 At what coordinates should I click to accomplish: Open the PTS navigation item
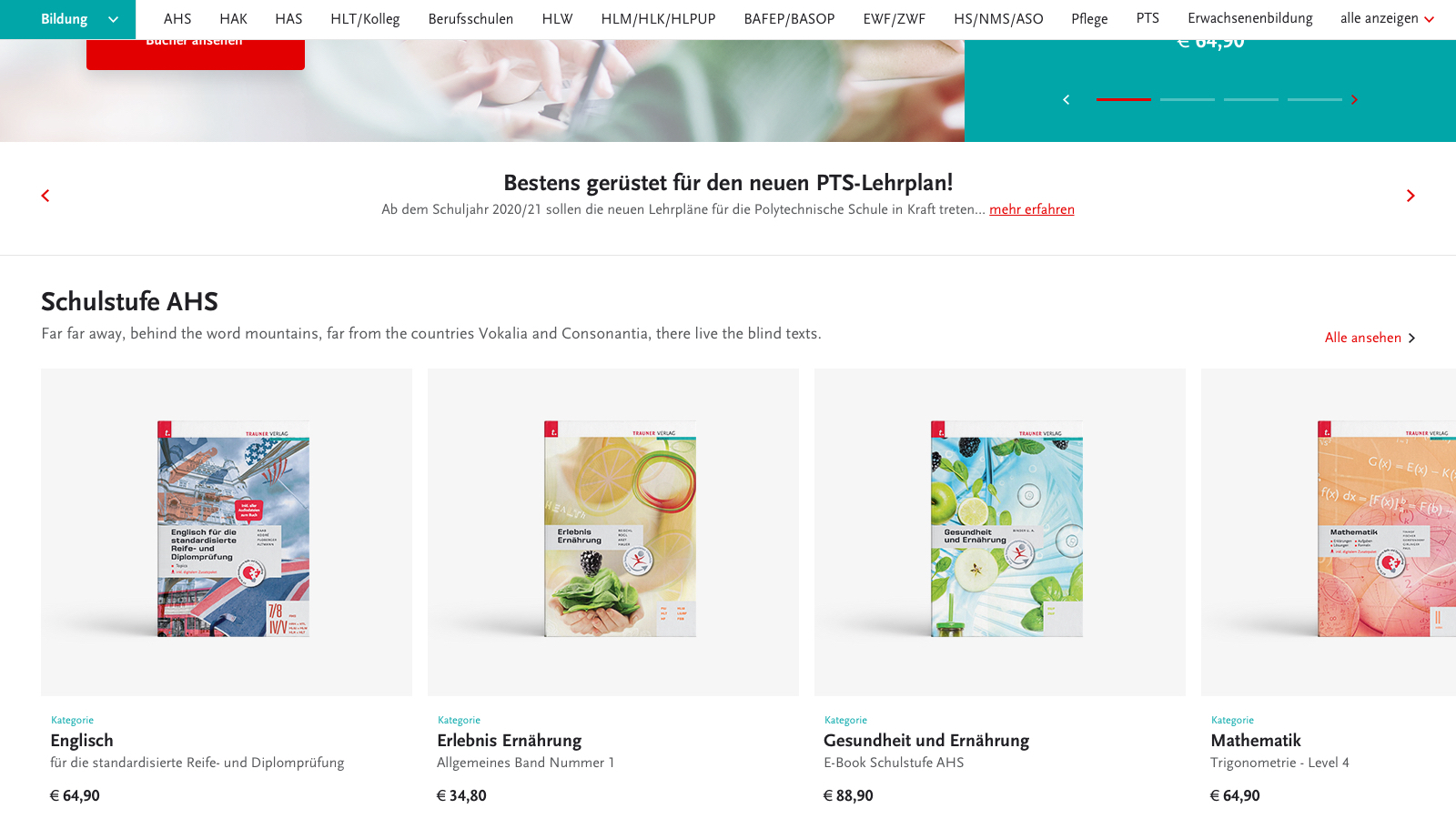(1148, 18)
